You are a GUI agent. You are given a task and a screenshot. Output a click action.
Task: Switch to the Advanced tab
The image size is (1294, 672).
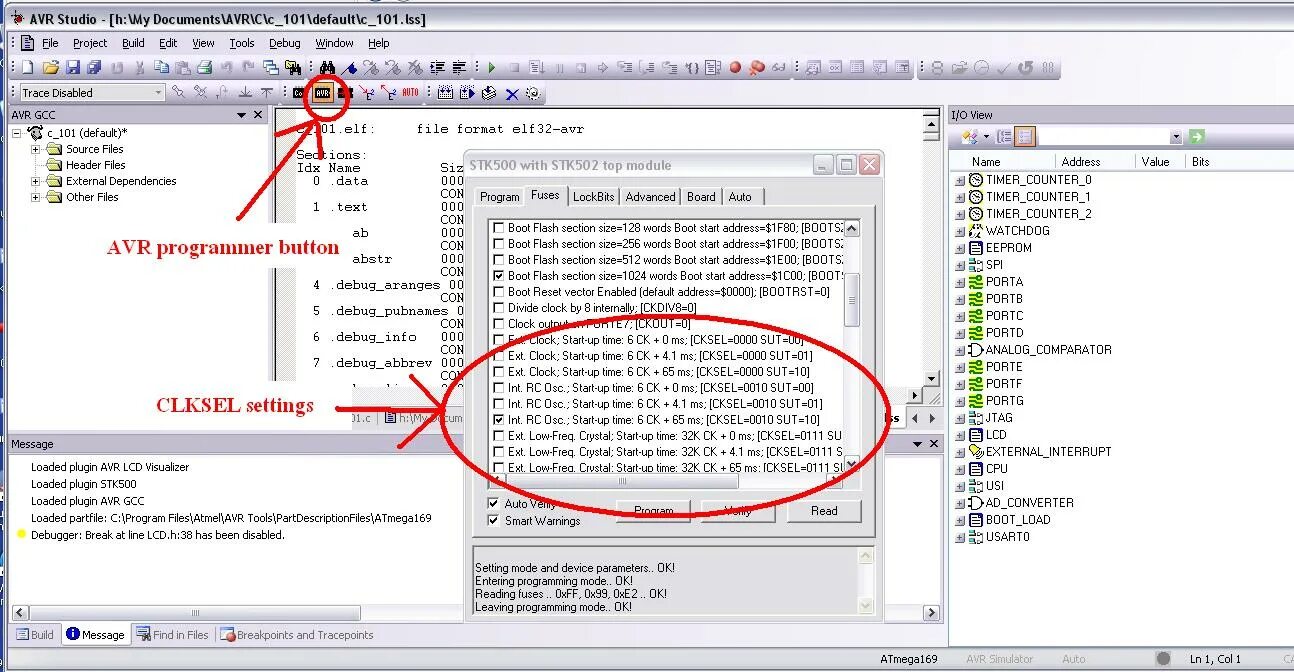pos(651,197)
